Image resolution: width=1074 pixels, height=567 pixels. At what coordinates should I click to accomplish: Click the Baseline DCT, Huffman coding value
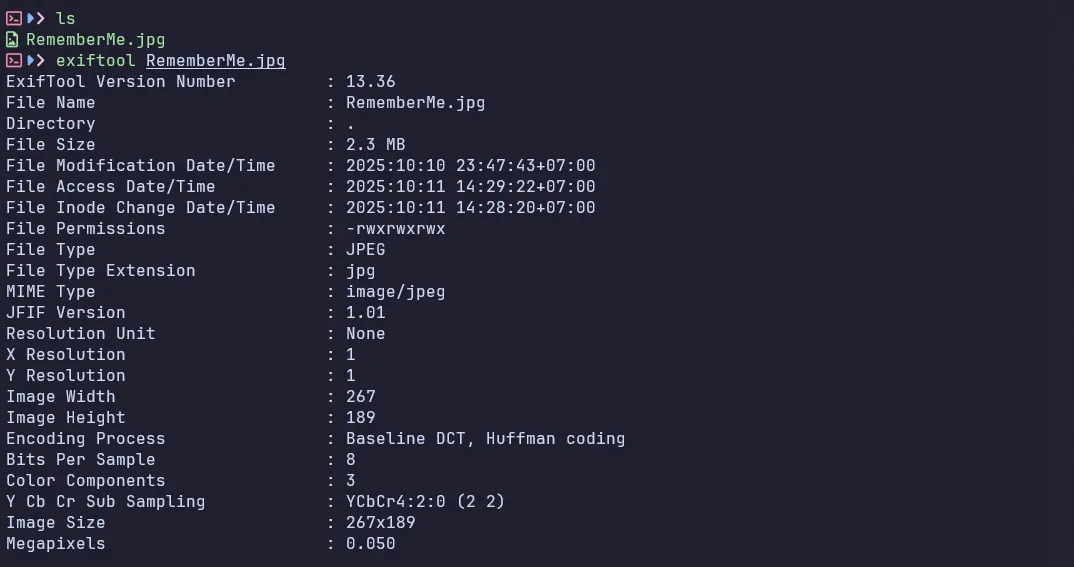(x=485, y=439)
